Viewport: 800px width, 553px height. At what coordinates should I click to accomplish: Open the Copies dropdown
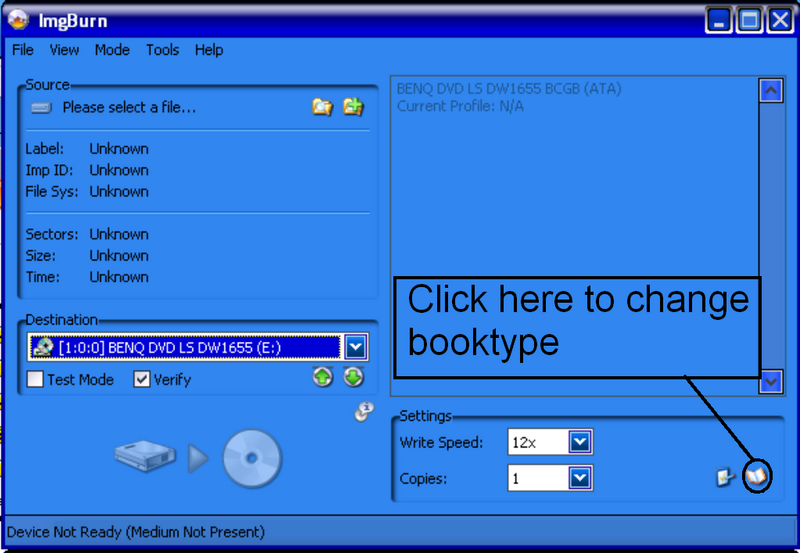coord(580,478)
